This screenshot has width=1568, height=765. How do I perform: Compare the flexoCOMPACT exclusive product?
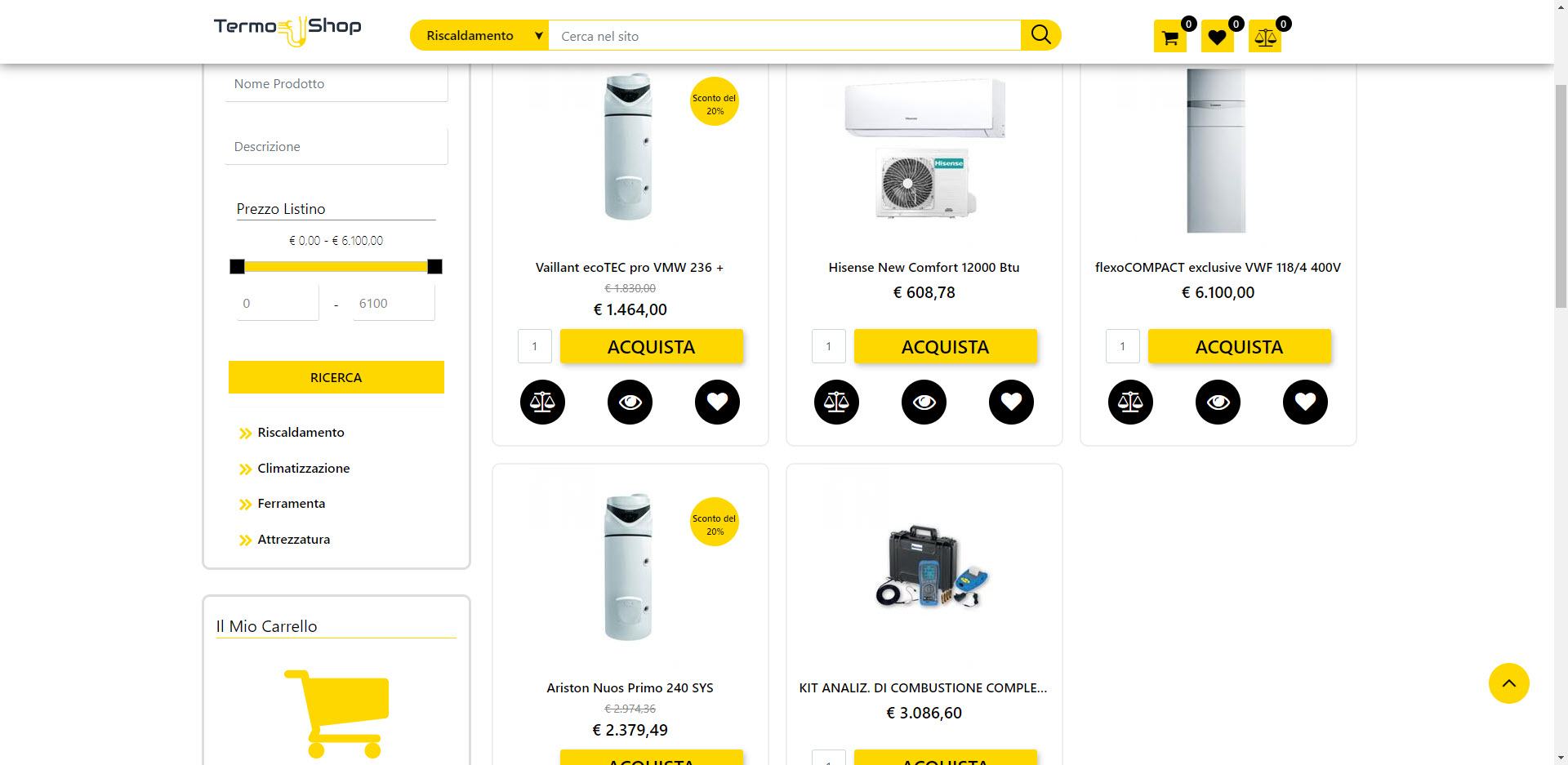pyautogui.click(x=1130, y=402)
